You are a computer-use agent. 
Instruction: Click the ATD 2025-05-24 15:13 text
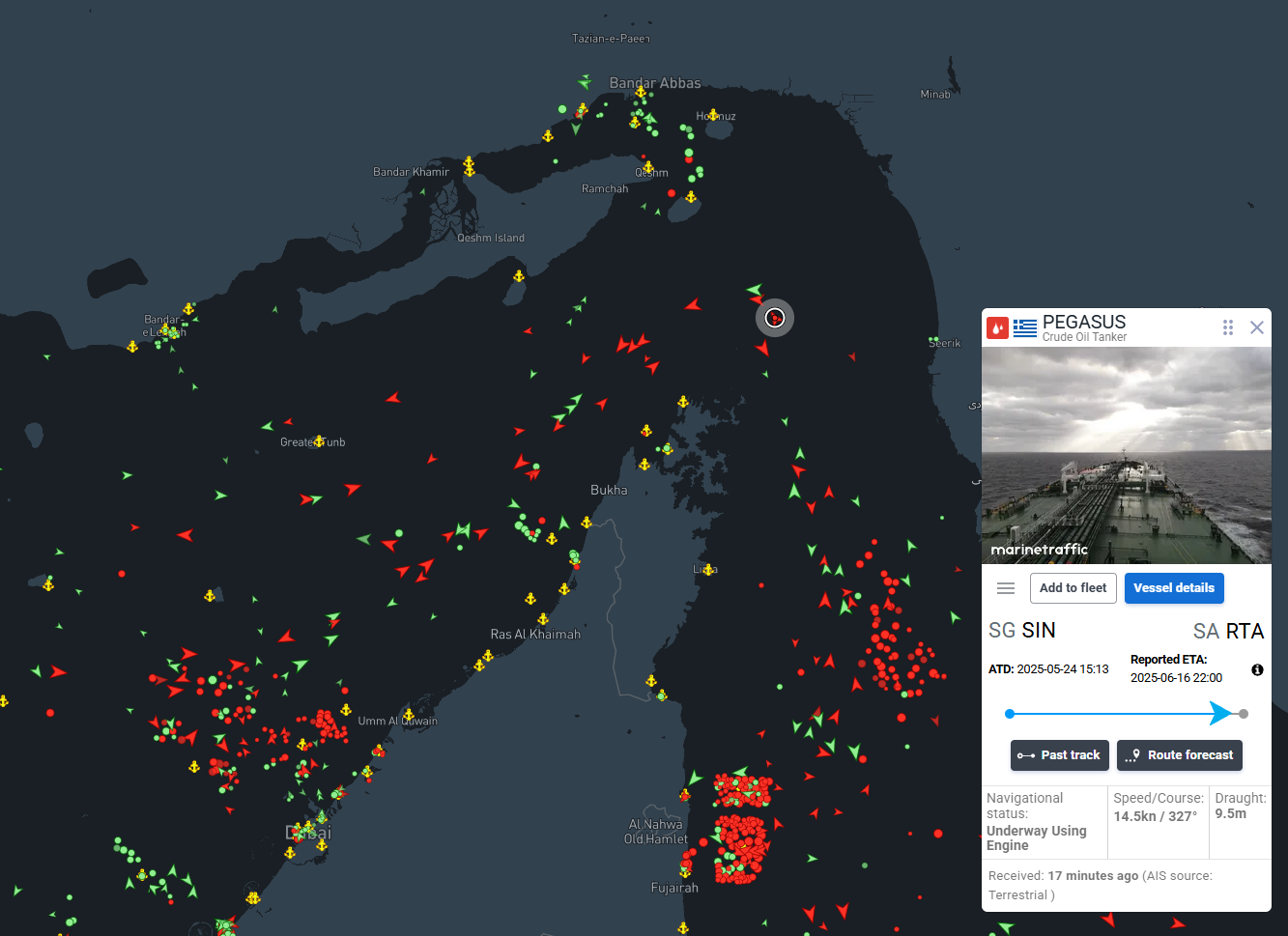pos(1048,669)
